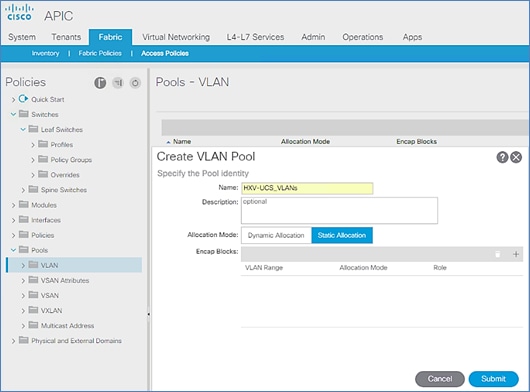Screen dimensions: 530x392
Task: Click the Pools folder icon
Action: tap(24, 249)
